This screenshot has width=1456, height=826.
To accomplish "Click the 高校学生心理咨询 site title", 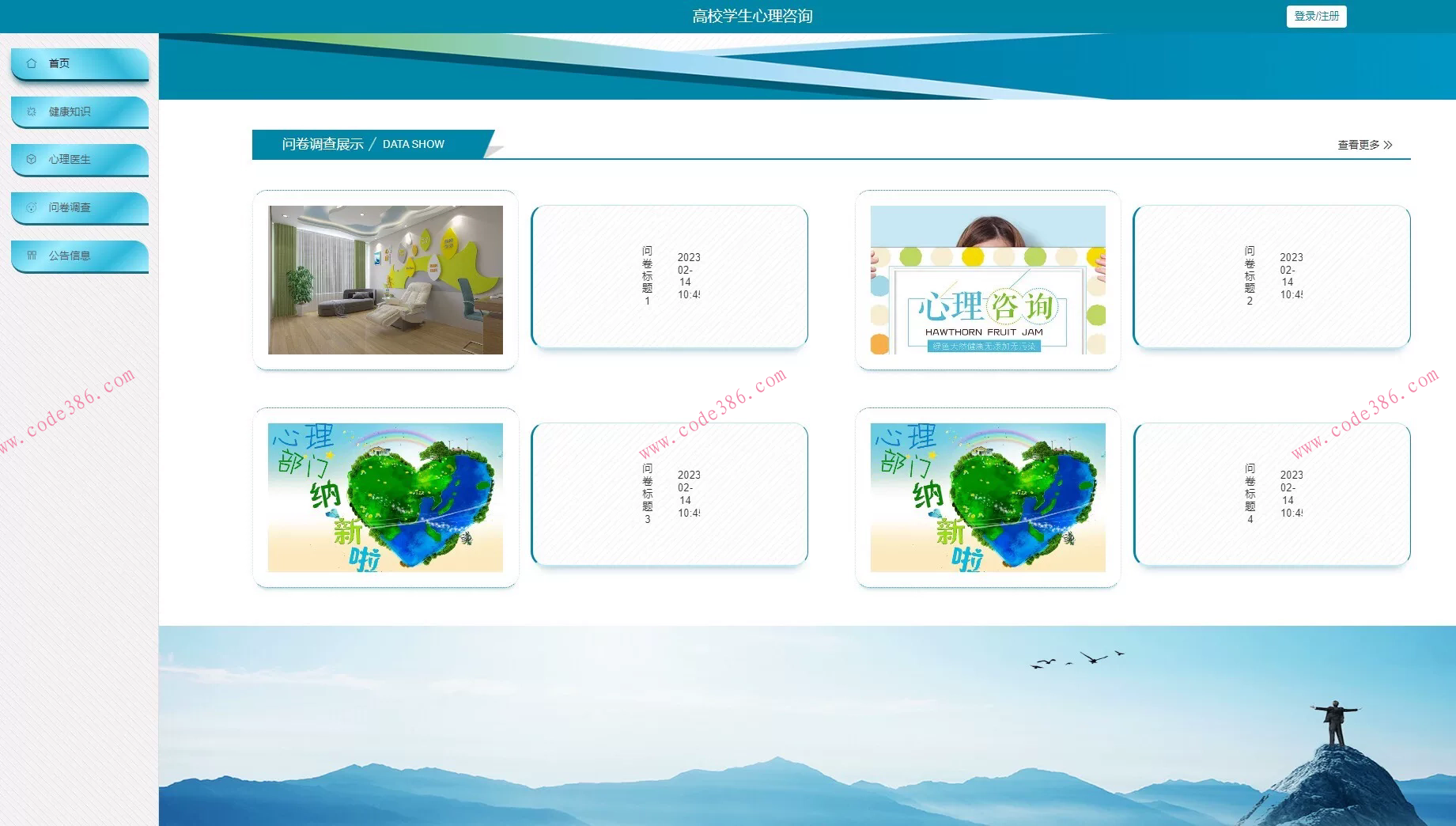I will click(x=752, y=16).
